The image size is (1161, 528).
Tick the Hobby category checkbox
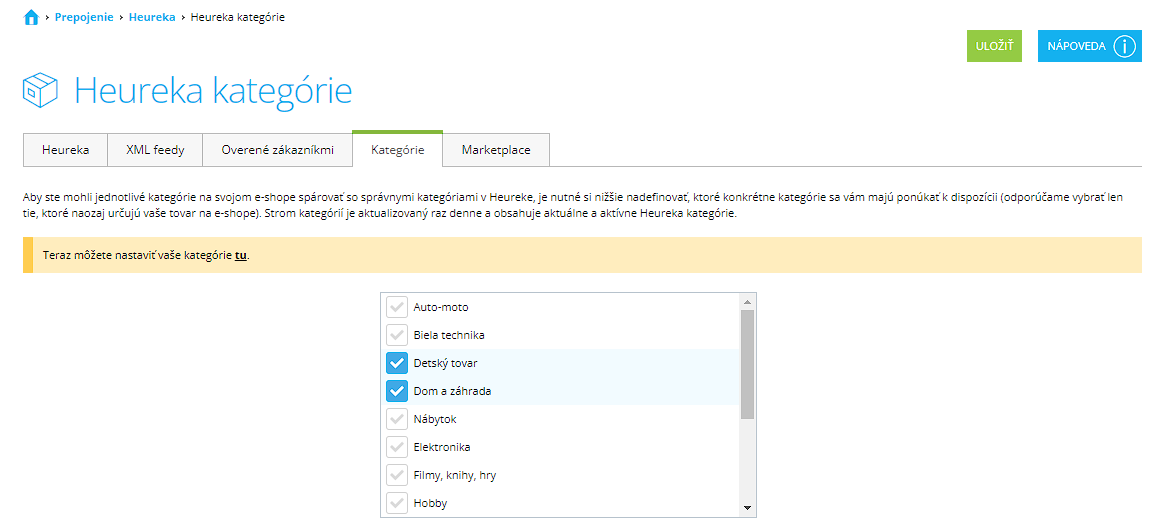[x=398, y=504]
